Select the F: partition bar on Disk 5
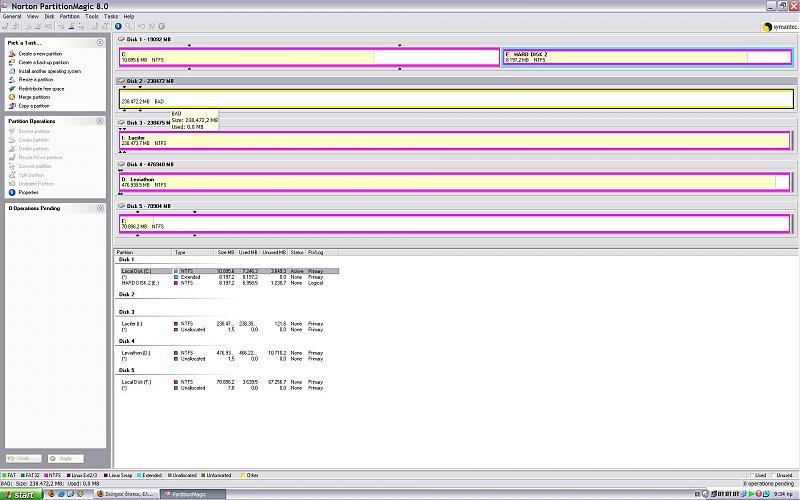The height and width of the screenshot is (500, 800). 455,224
